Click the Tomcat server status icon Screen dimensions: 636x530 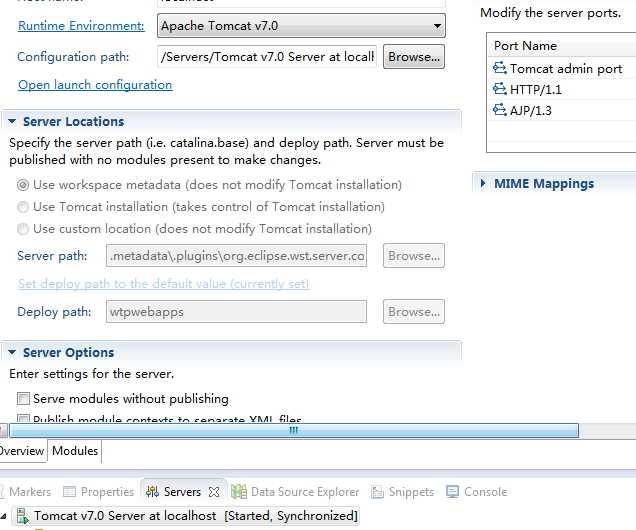[x=22, y=516]
